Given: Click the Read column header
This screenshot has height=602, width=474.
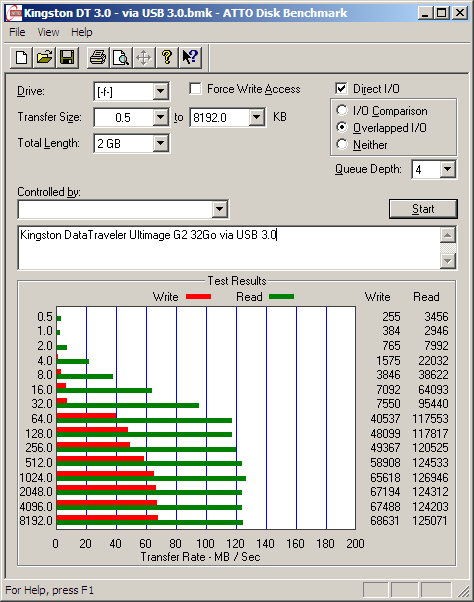Looking at the screenshot, I should click(x=426, y=297).
